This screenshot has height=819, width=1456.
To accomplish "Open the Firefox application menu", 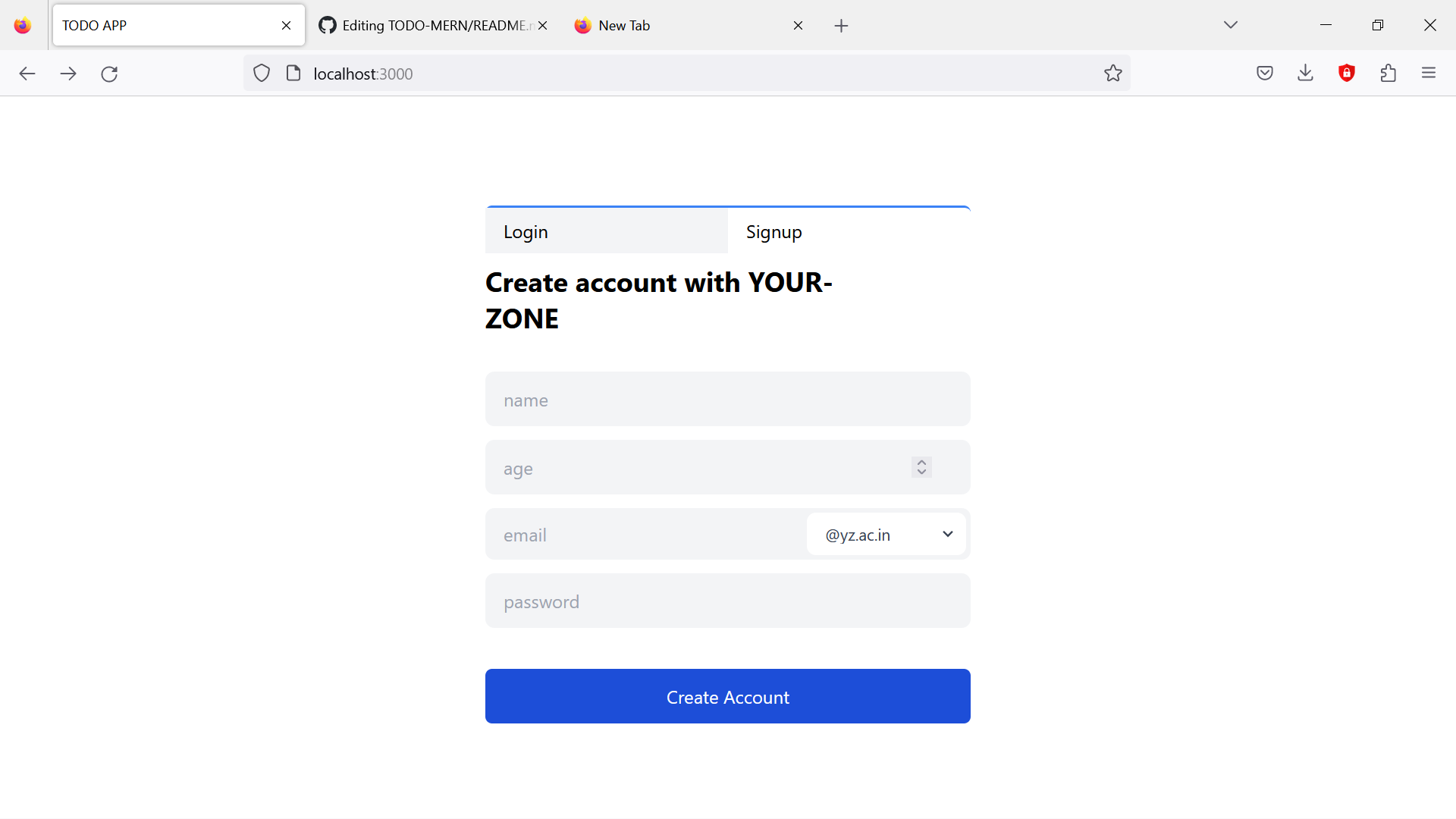I will click(x=1429, y=73).
